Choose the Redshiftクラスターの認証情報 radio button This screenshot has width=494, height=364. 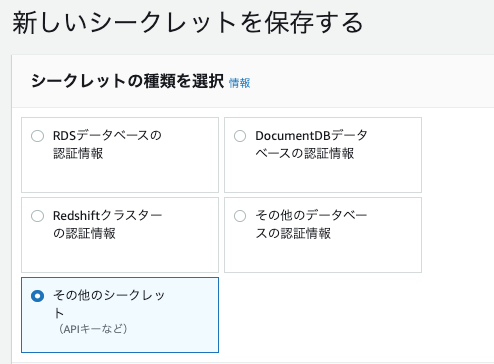(37, 216)
